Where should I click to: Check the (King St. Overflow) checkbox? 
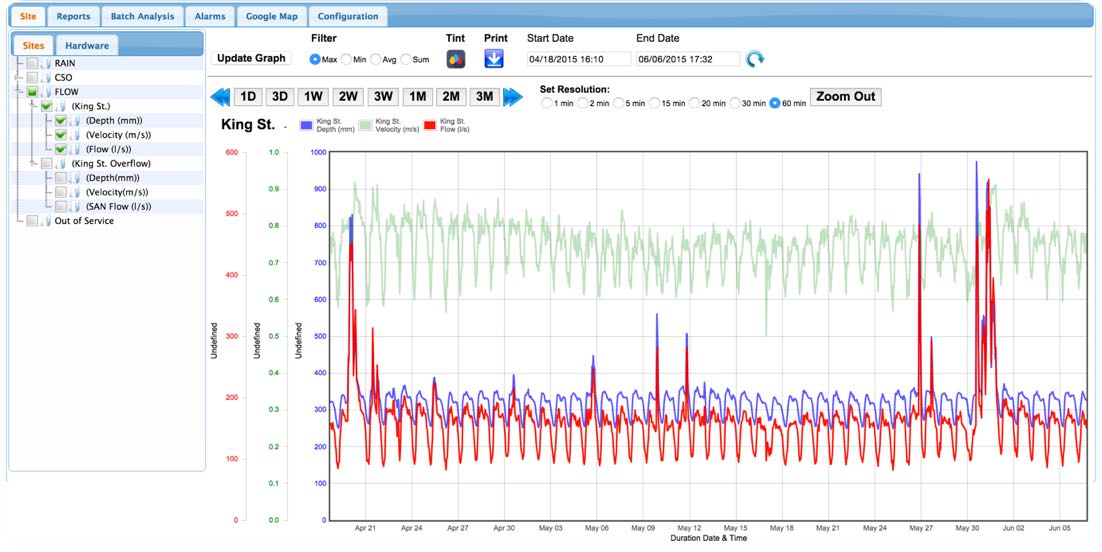click(46, 164)
